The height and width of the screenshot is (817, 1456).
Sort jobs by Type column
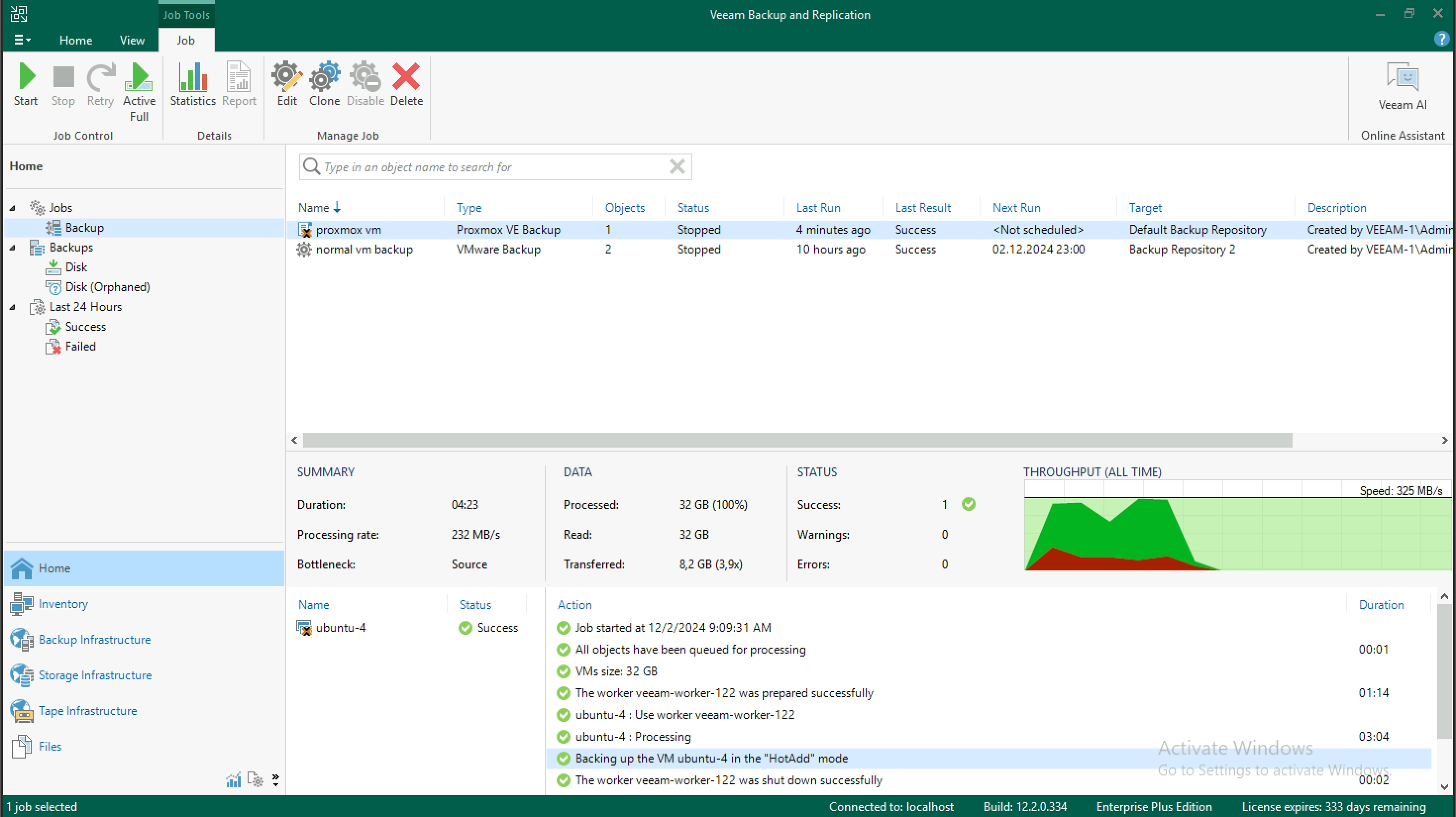click(468, 208)
